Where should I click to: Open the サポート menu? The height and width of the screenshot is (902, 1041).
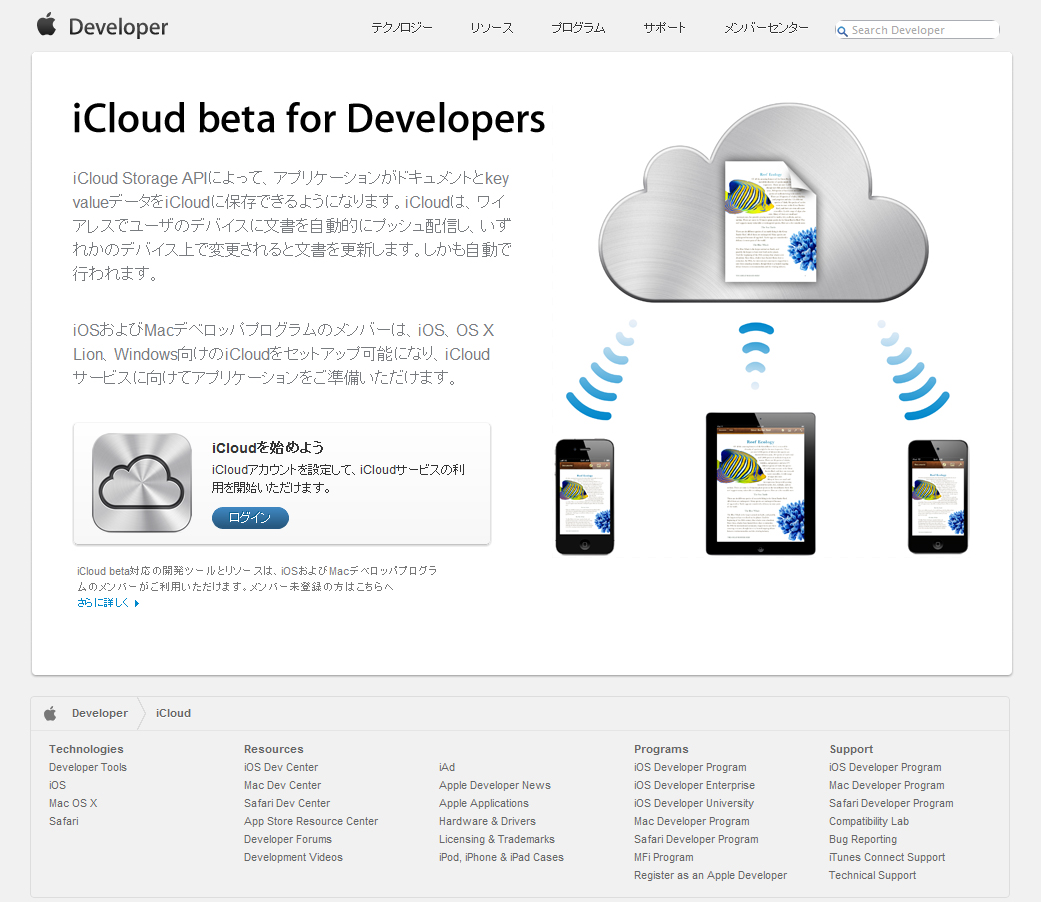pos(665,28)
